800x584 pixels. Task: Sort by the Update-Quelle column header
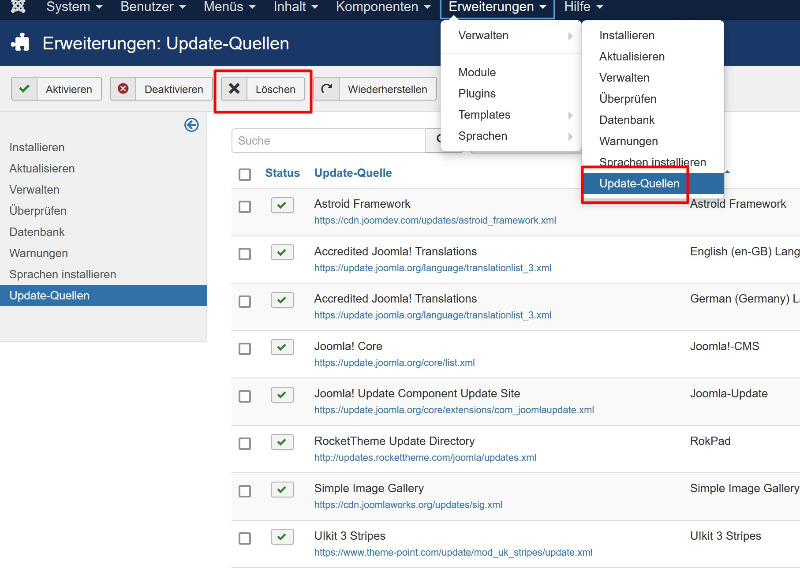353,173
